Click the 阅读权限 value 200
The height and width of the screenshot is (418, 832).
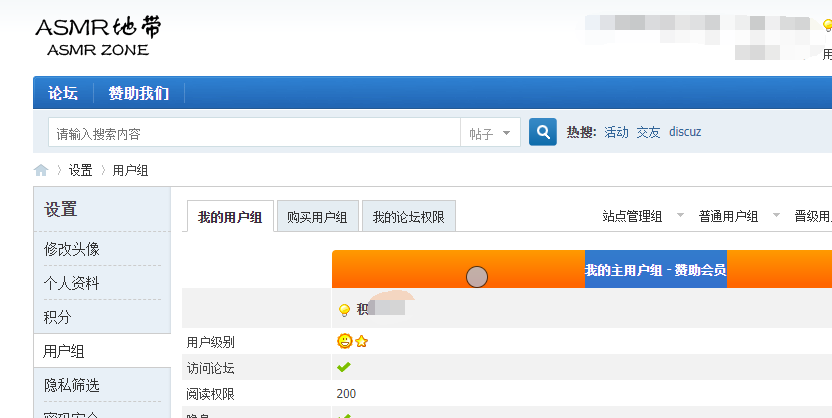click(346, 394)
